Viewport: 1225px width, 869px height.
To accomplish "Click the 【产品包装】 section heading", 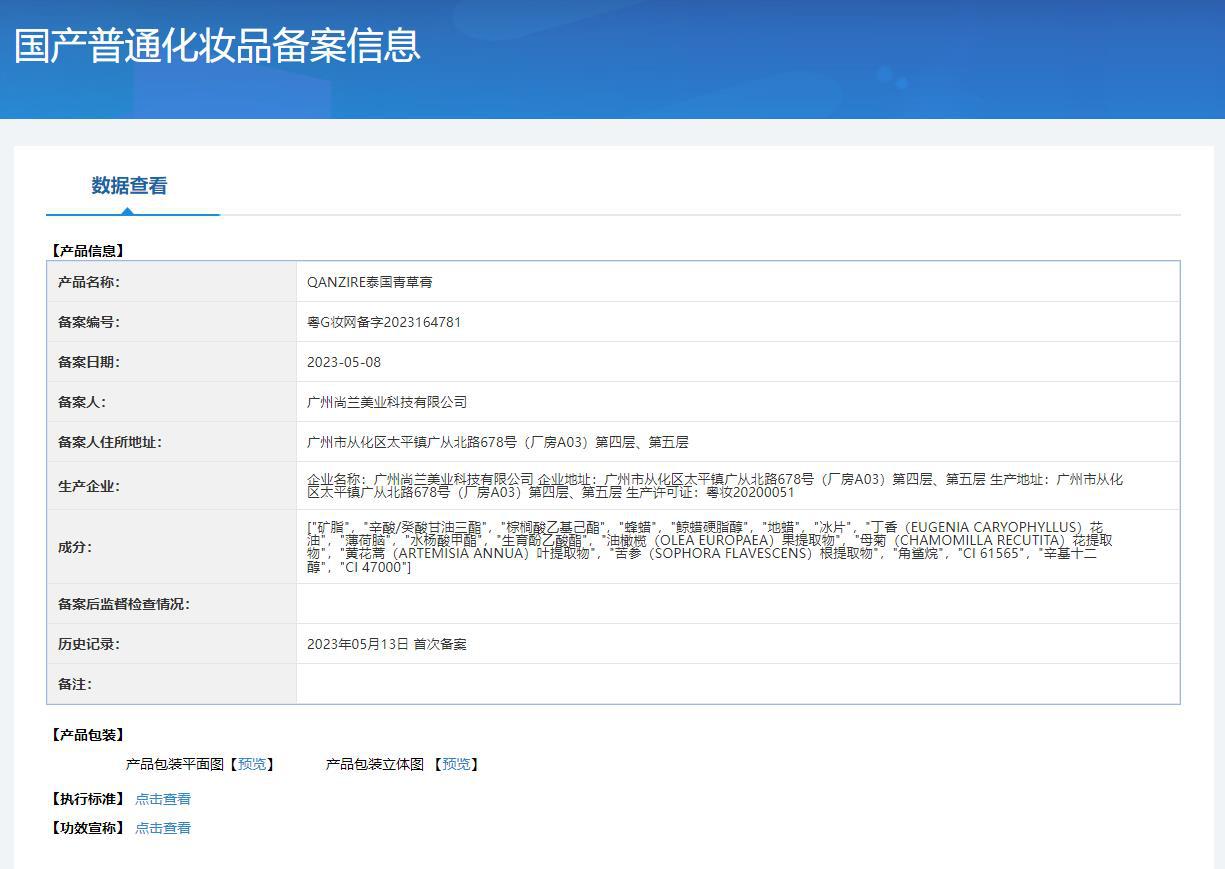I will pyautogui.click(x=89, y=735).
